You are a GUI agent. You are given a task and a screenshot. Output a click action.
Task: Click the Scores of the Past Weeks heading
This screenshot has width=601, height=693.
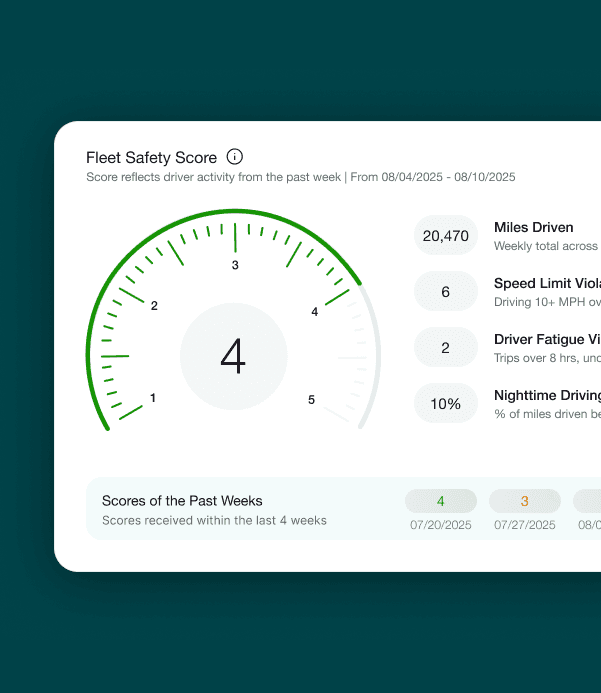click(182, 501)
